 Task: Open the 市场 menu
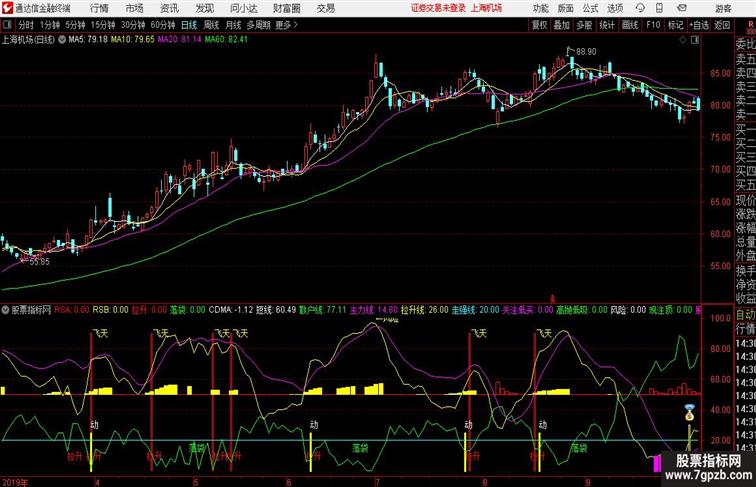tap(135, 8)
